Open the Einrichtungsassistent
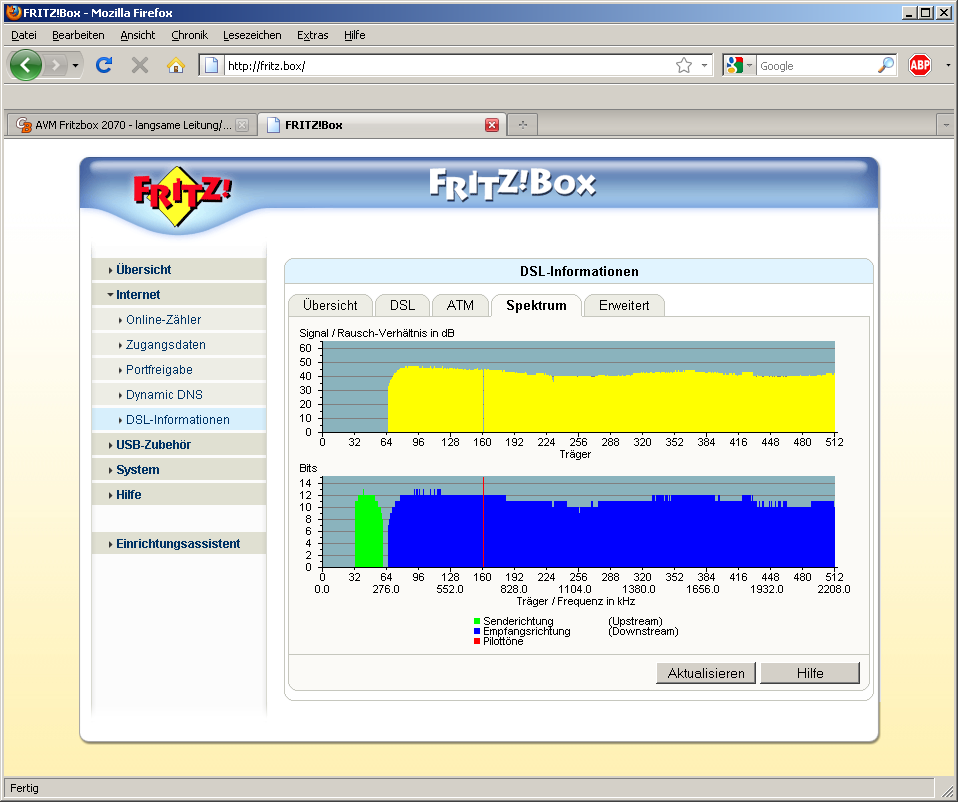Screen dimensions: 958x802 [178, 544]
